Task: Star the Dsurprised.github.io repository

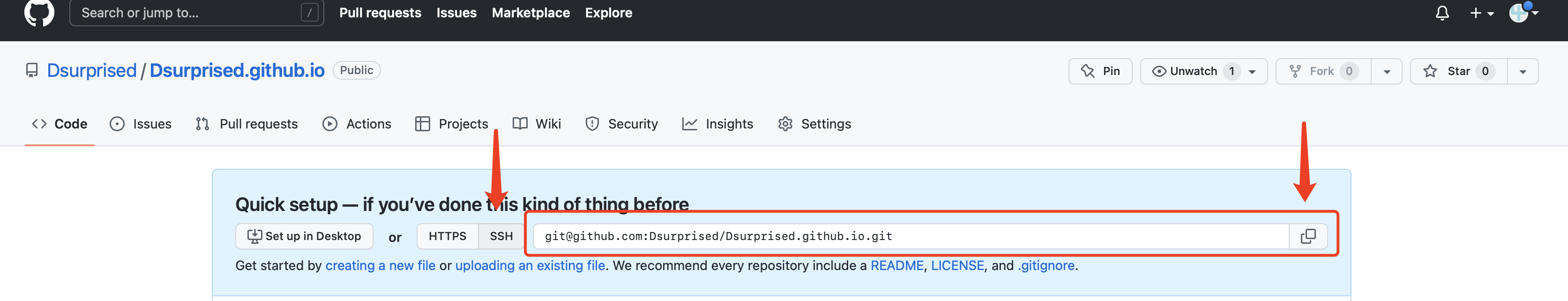Action: (x=1458, y=71)
